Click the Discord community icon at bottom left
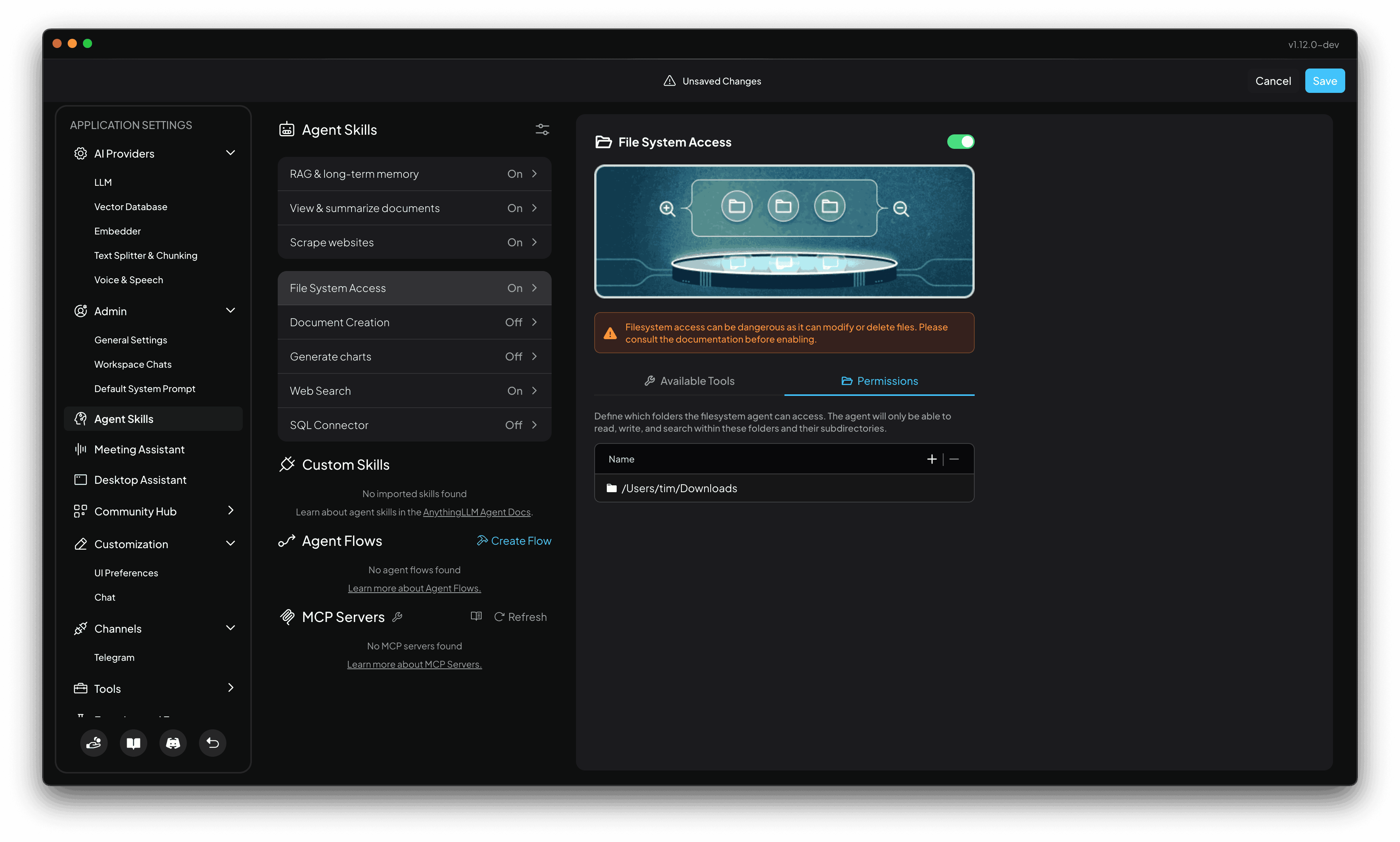 (172, 743)
